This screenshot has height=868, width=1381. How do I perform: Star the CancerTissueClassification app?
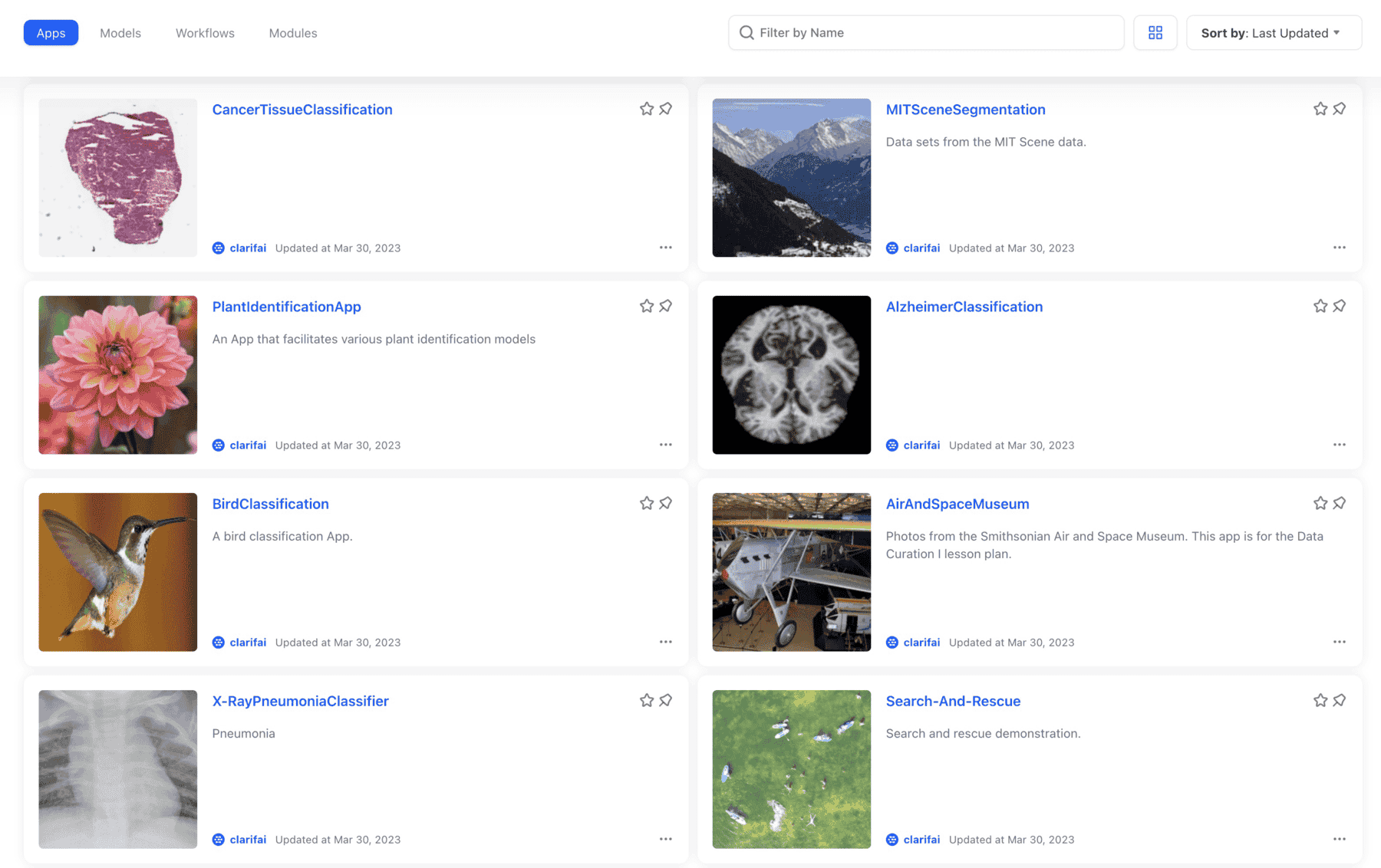point(647,109)
